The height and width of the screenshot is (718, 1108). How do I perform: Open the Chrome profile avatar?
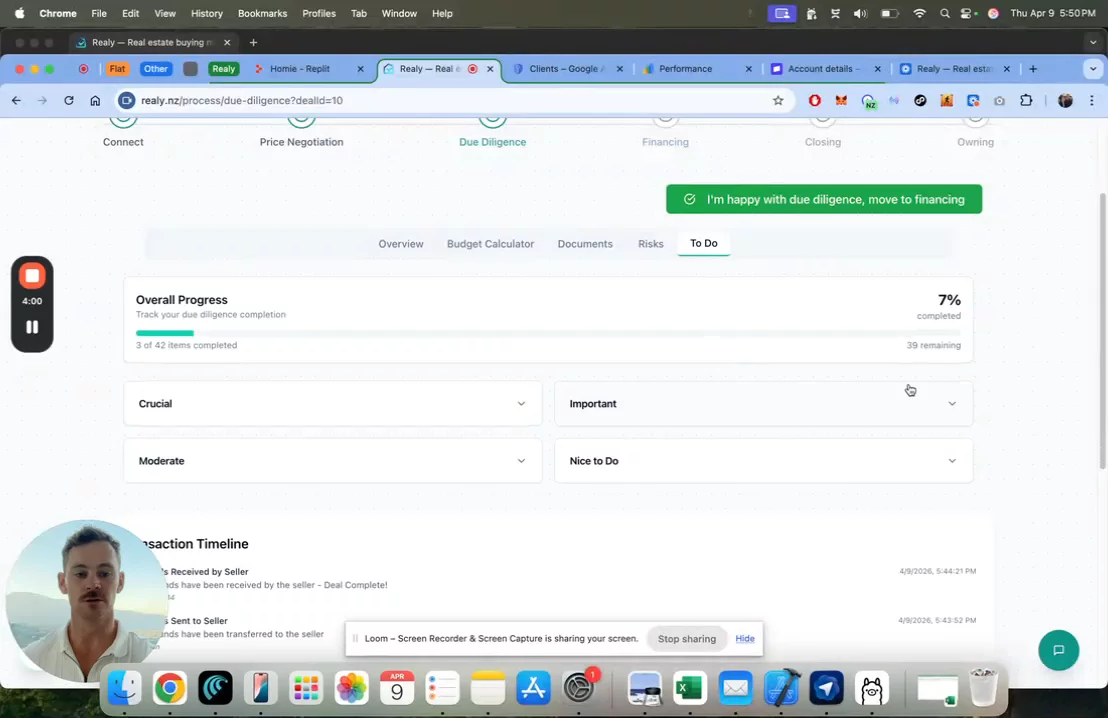[x=1065, y=100]
